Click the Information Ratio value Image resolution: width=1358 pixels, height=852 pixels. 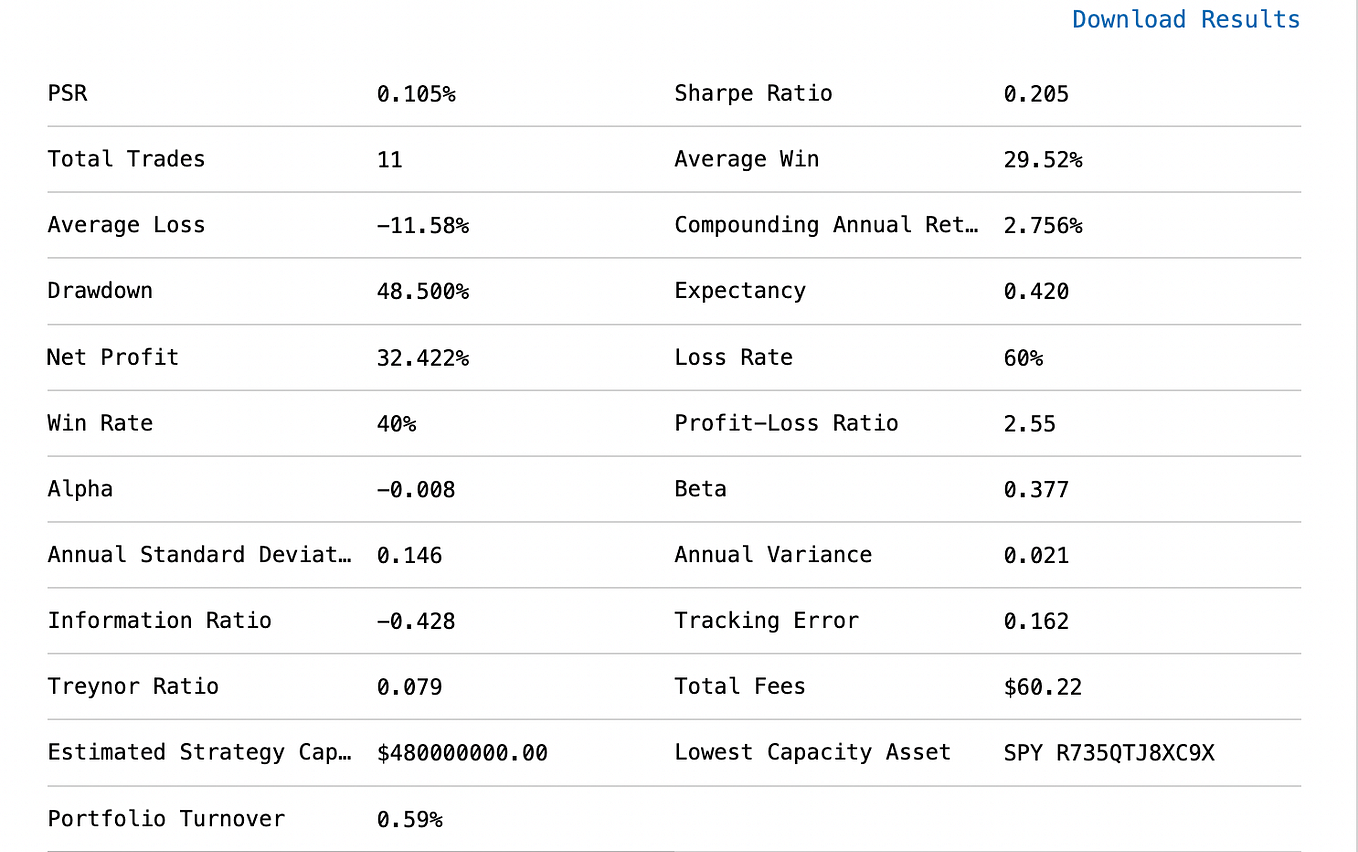[416, 621]
